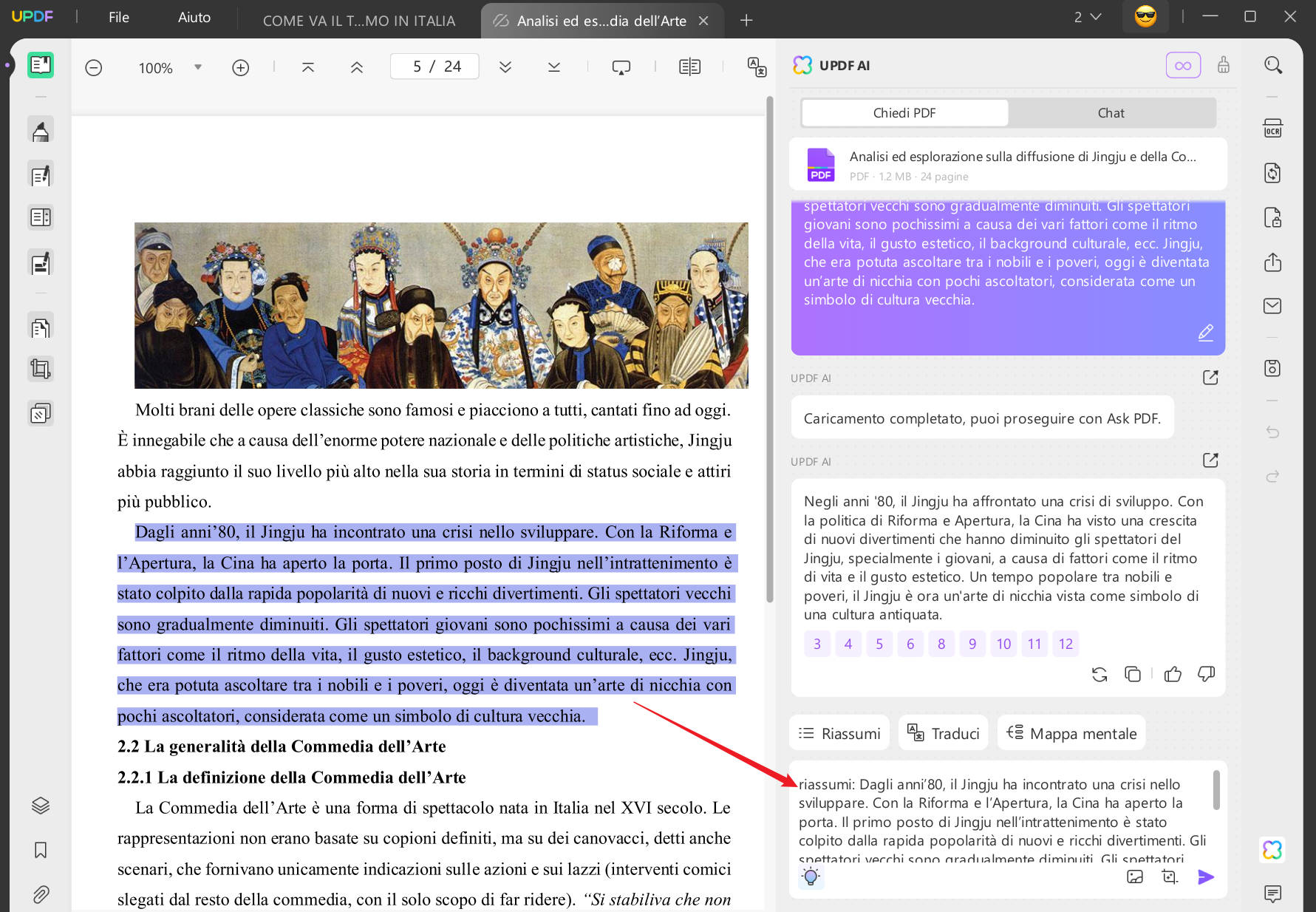
Task: Click the page number input field
Action: pyautogui.click(x=434, y=67)
